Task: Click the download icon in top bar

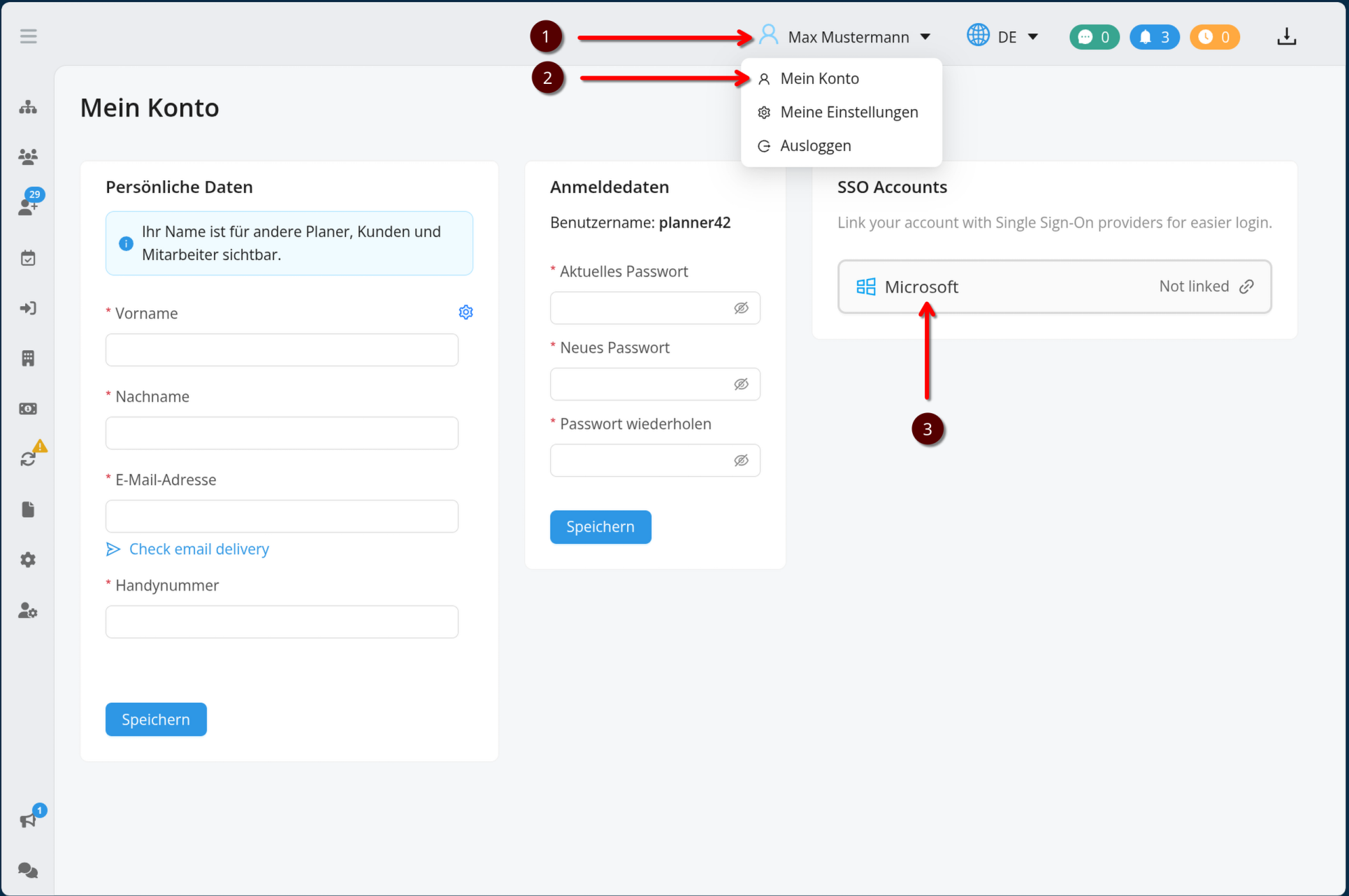Action: [x=1286, y=37]
